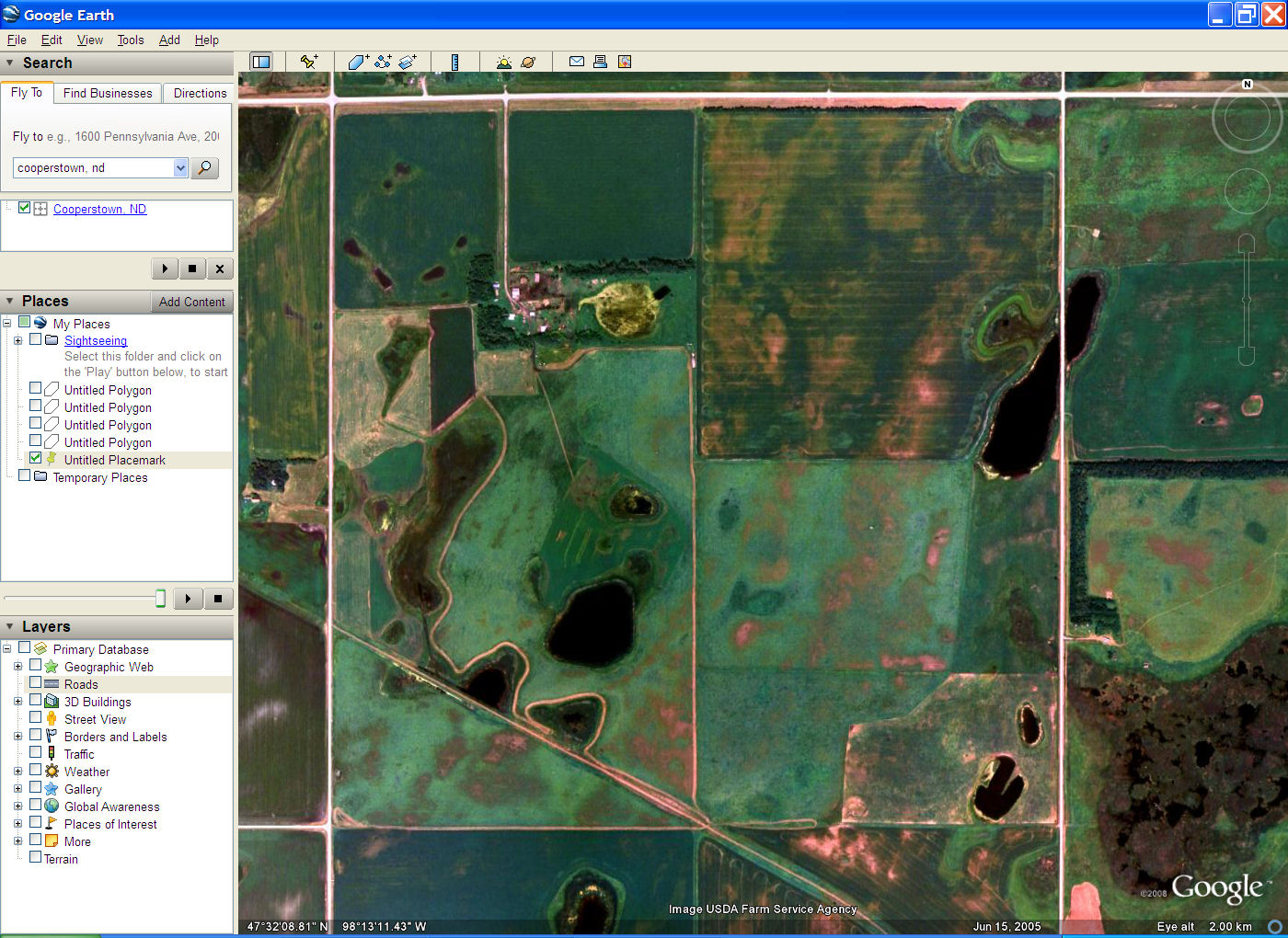Click the Weather layer sun icon

point(52,772)
